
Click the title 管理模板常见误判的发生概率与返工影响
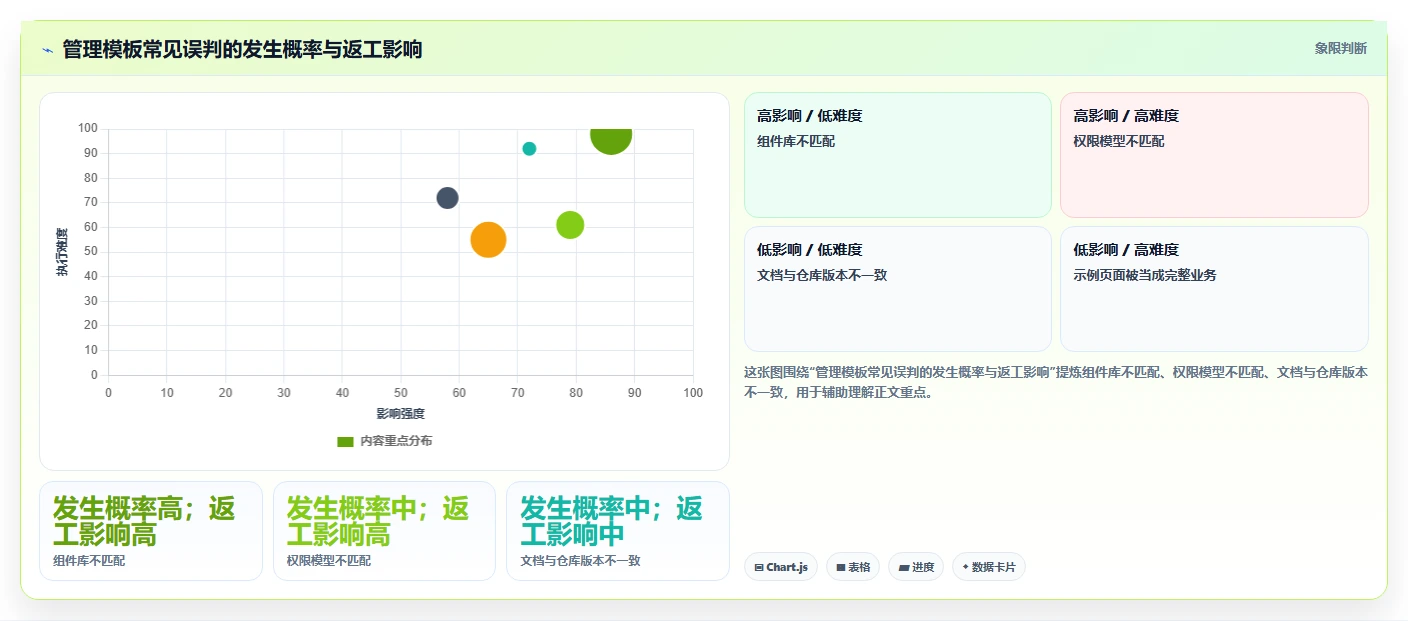pyautogui.click(x=242, y=49)
